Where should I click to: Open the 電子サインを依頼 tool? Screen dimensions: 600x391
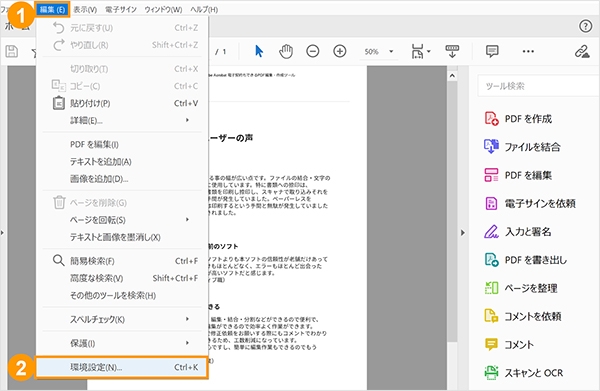click(530, 203)
